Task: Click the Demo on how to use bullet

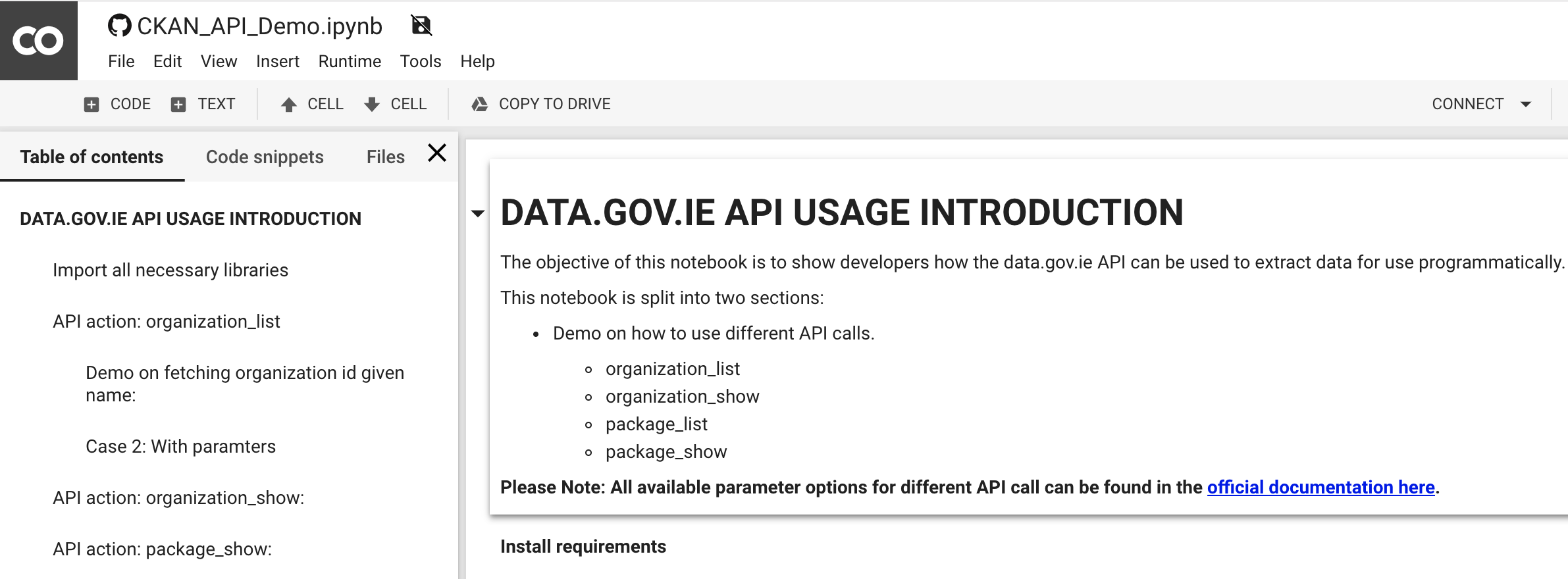Action: [714, 333]
